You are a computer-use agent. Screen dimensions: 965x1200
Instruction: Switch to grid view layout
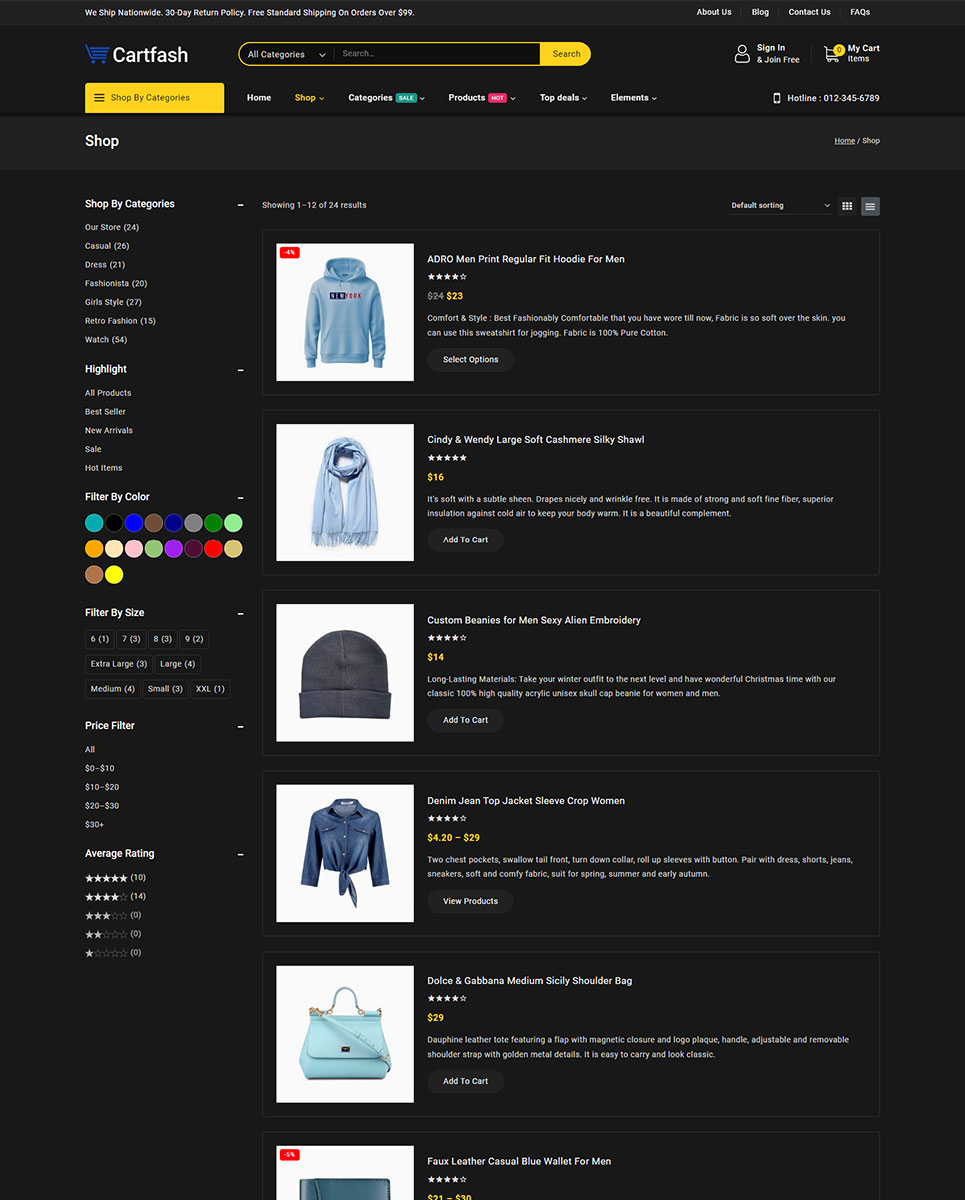[x=847, y=206]
